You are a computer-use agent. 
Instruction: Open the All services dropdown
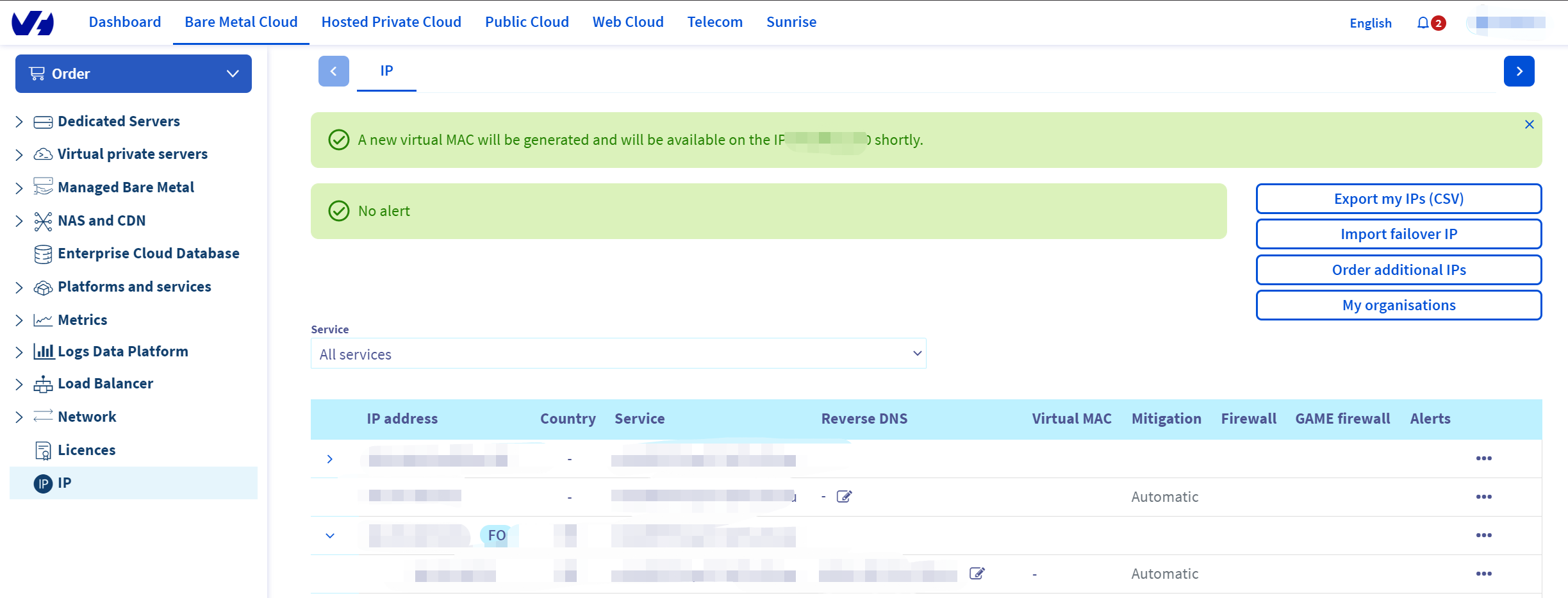(x=618, y=354)
